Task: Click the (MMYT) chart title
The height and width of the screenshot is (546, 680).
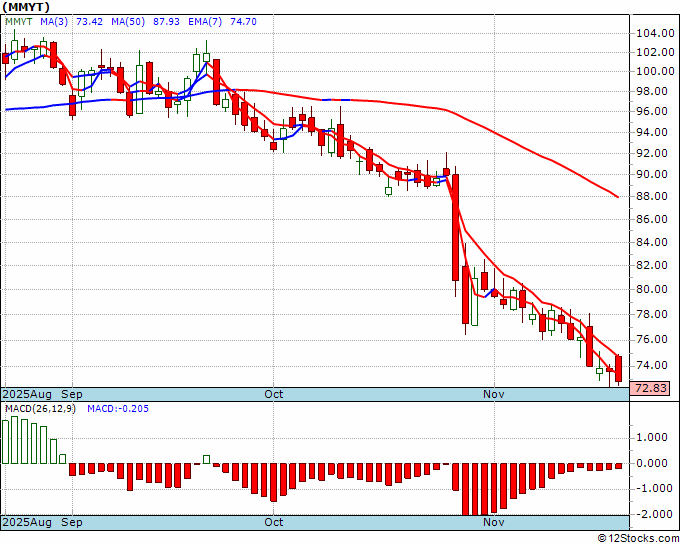Action: [26, 7]
